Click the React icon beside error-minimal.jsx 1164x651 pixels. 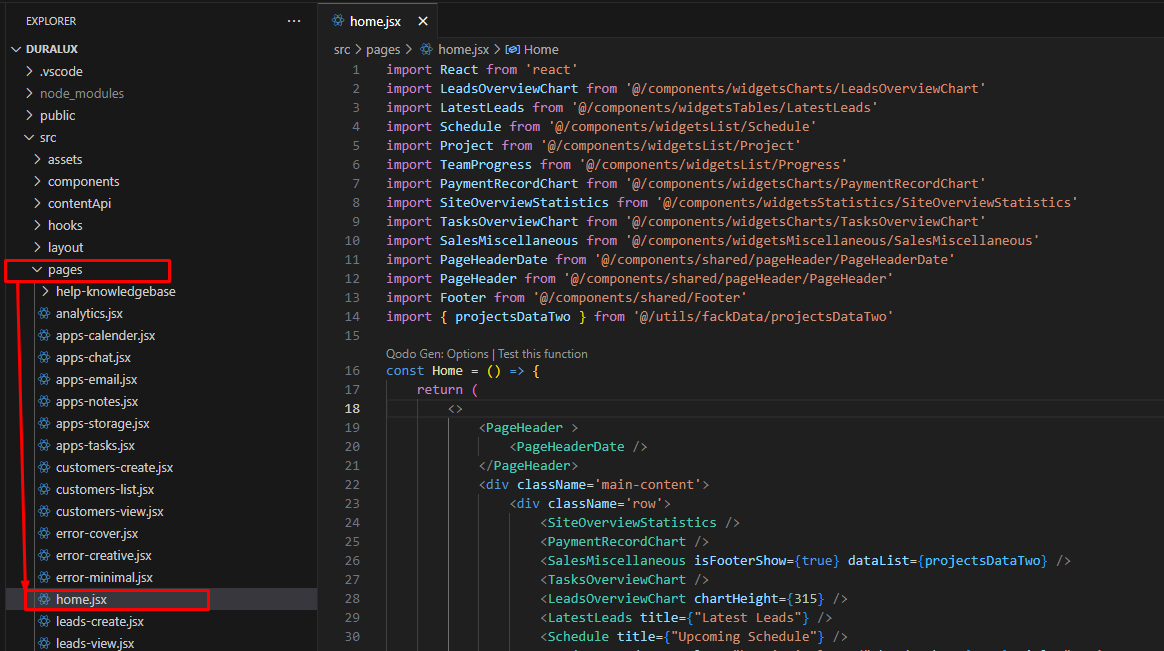click(45, 578)
